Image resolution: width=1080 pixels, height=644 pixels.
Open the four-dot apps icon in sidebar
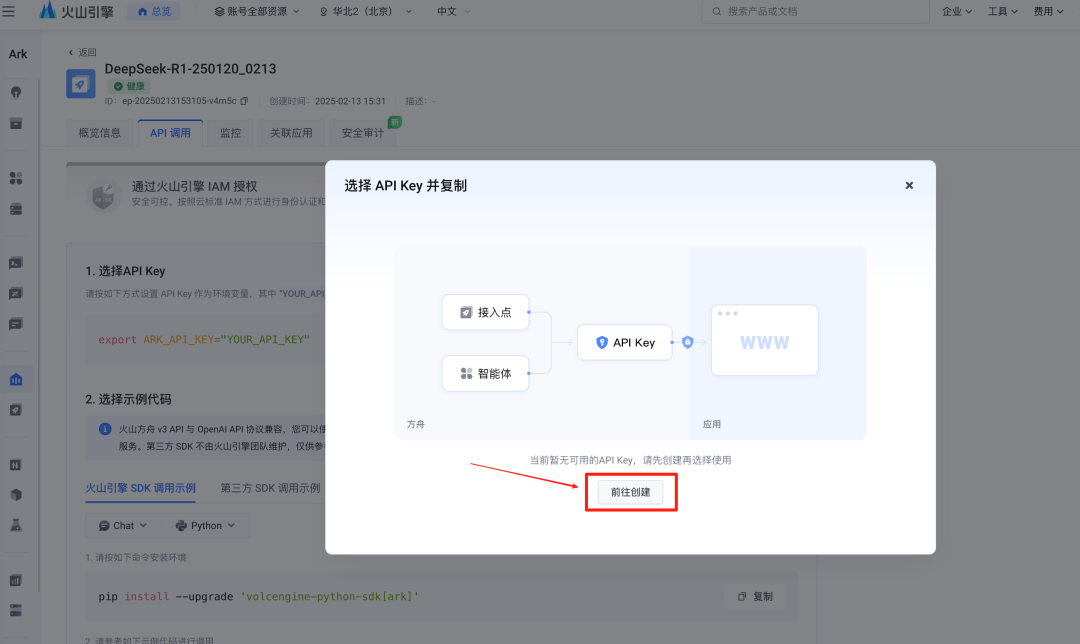pyautogui.click(x=16, y=178)
